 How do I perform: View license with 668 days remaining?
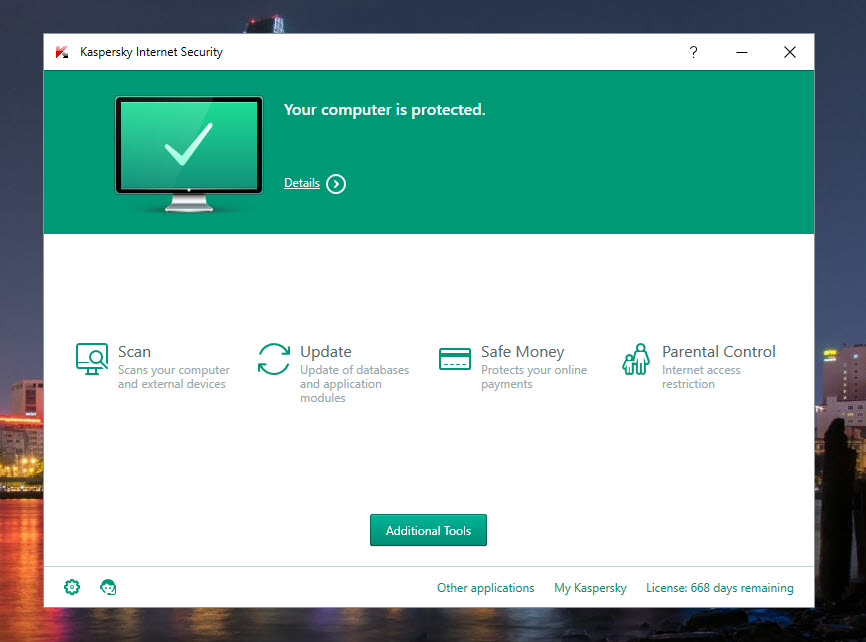719,588
